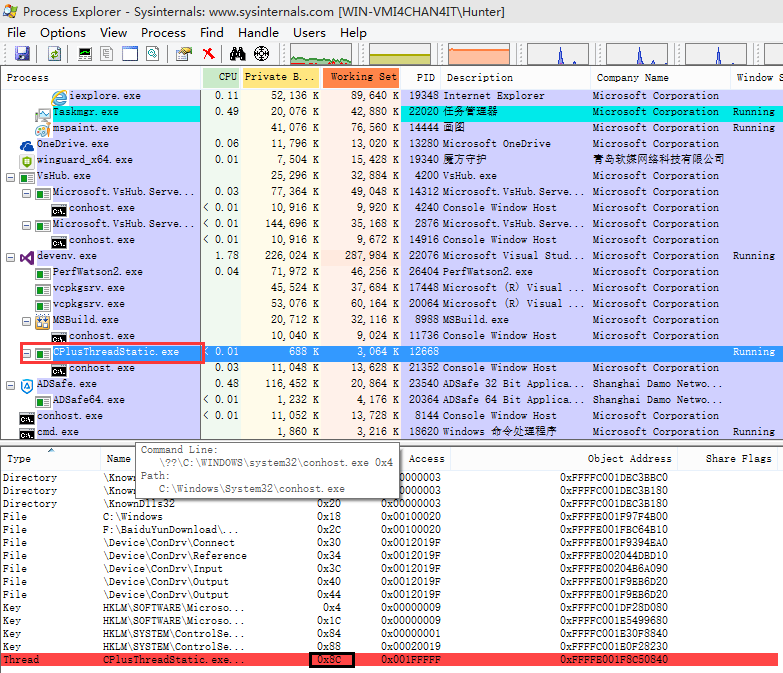
Task: Open the Options menu
Action: pos(63,33)
